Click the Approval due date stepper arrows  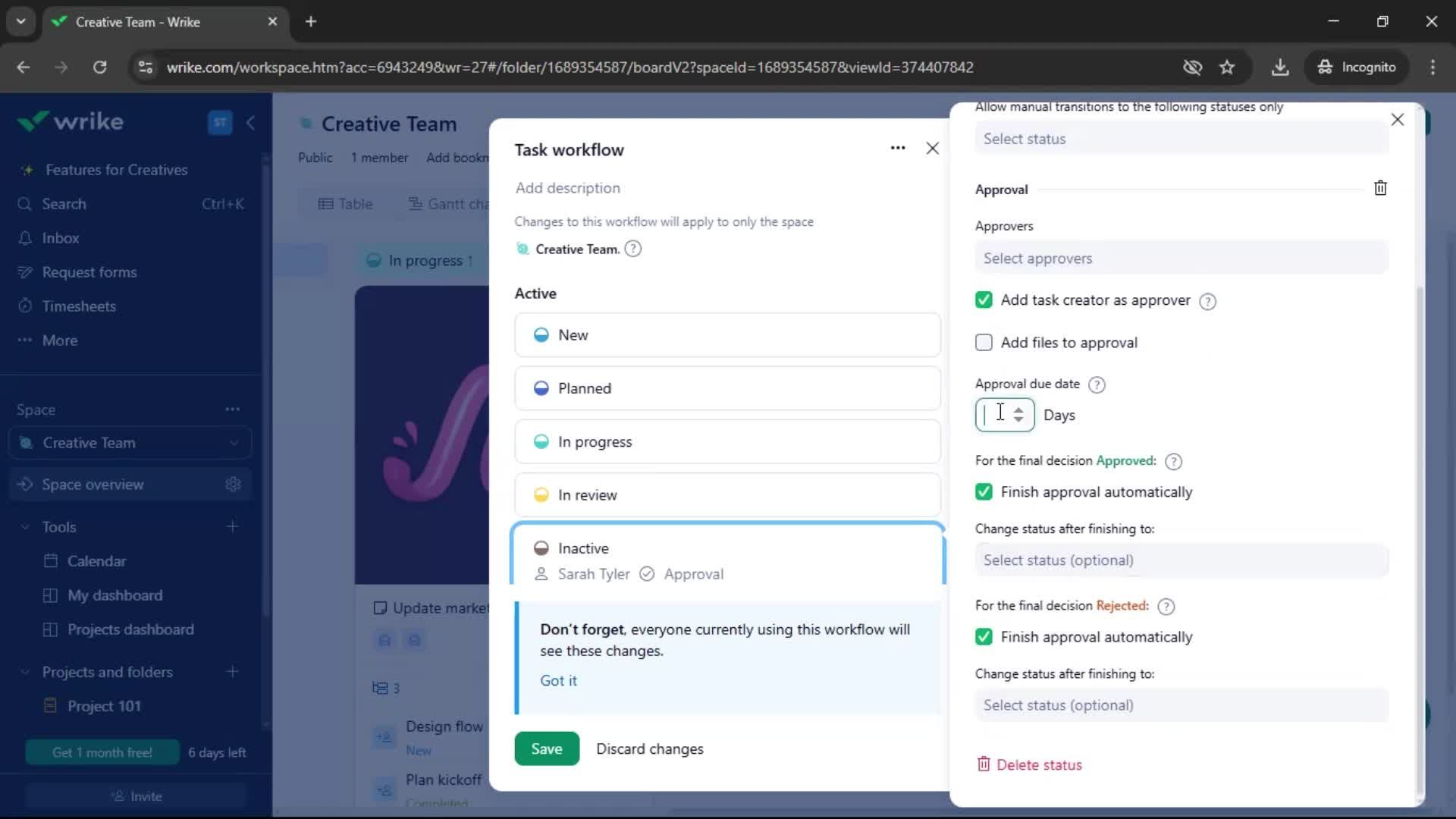pos(1018,415)
